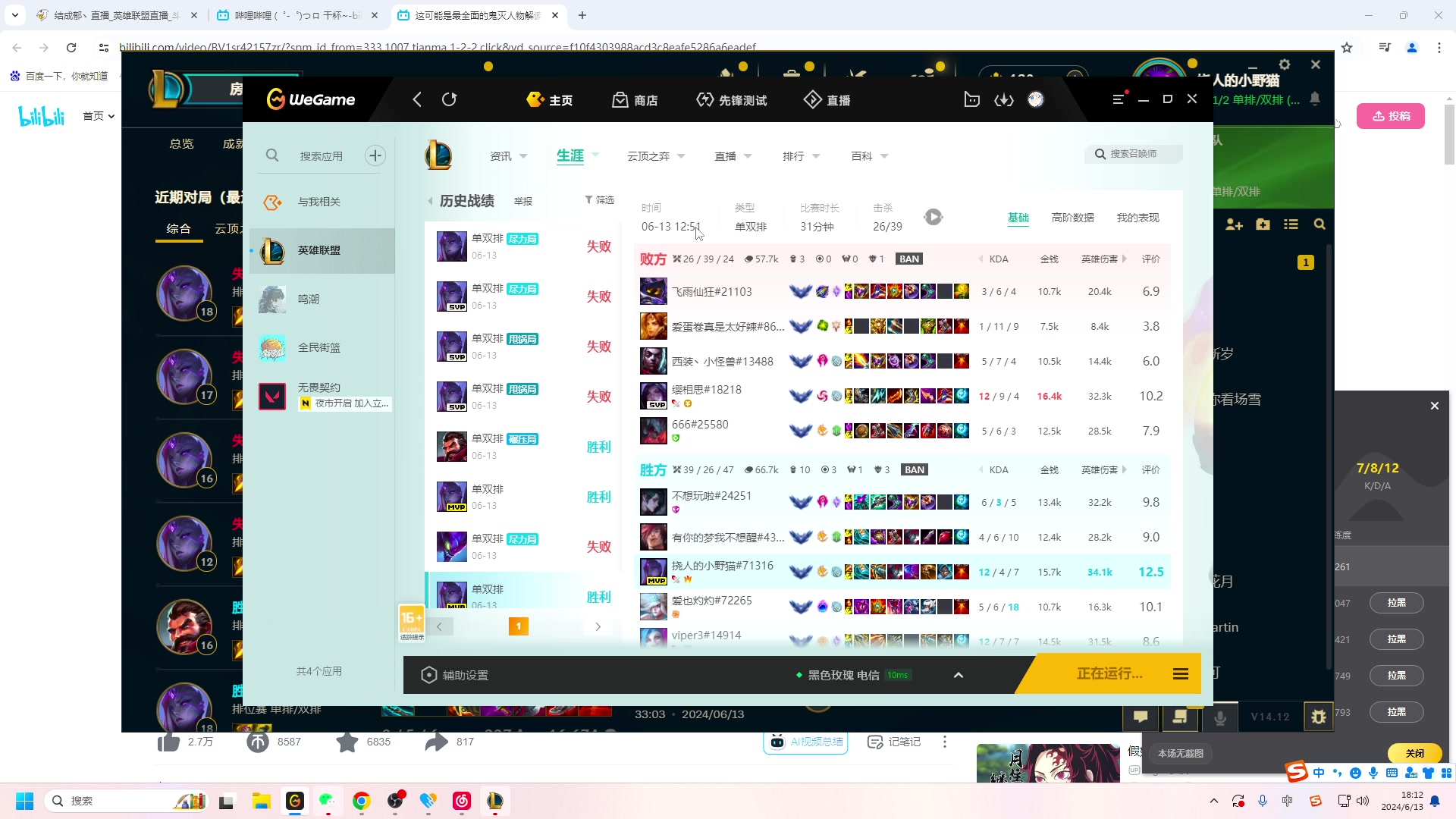The image size is (1456, 819).
Task: Open 辅助设置 settings
Action: (x=455, y=675)
